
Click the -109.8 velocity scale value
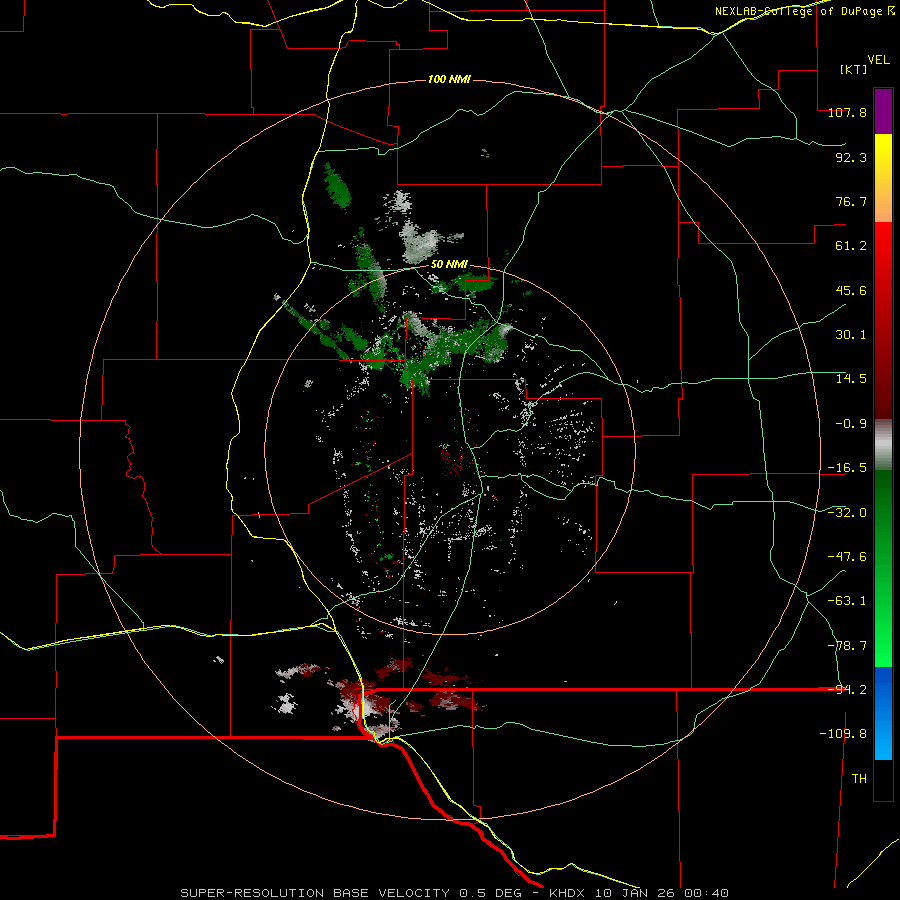click(843, 734)
